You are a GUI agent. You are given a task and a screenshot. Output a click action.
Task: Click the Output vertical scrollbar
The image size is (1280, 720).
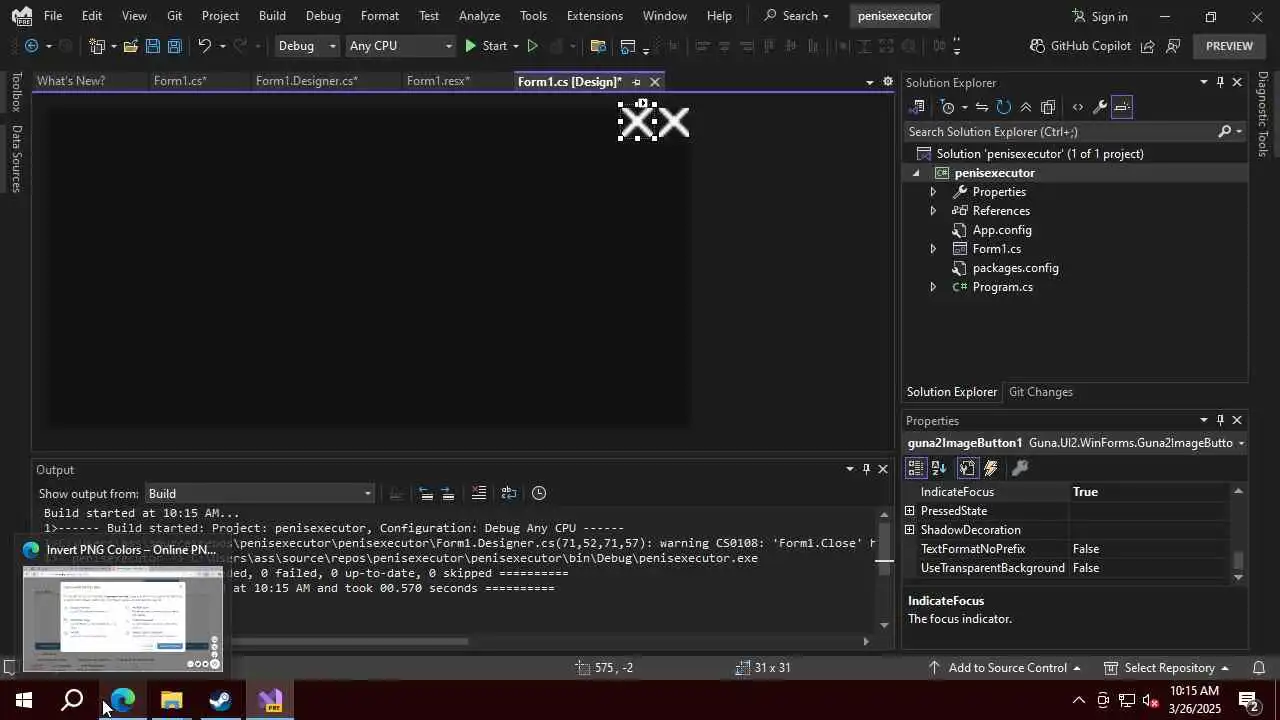pos(884,569)
